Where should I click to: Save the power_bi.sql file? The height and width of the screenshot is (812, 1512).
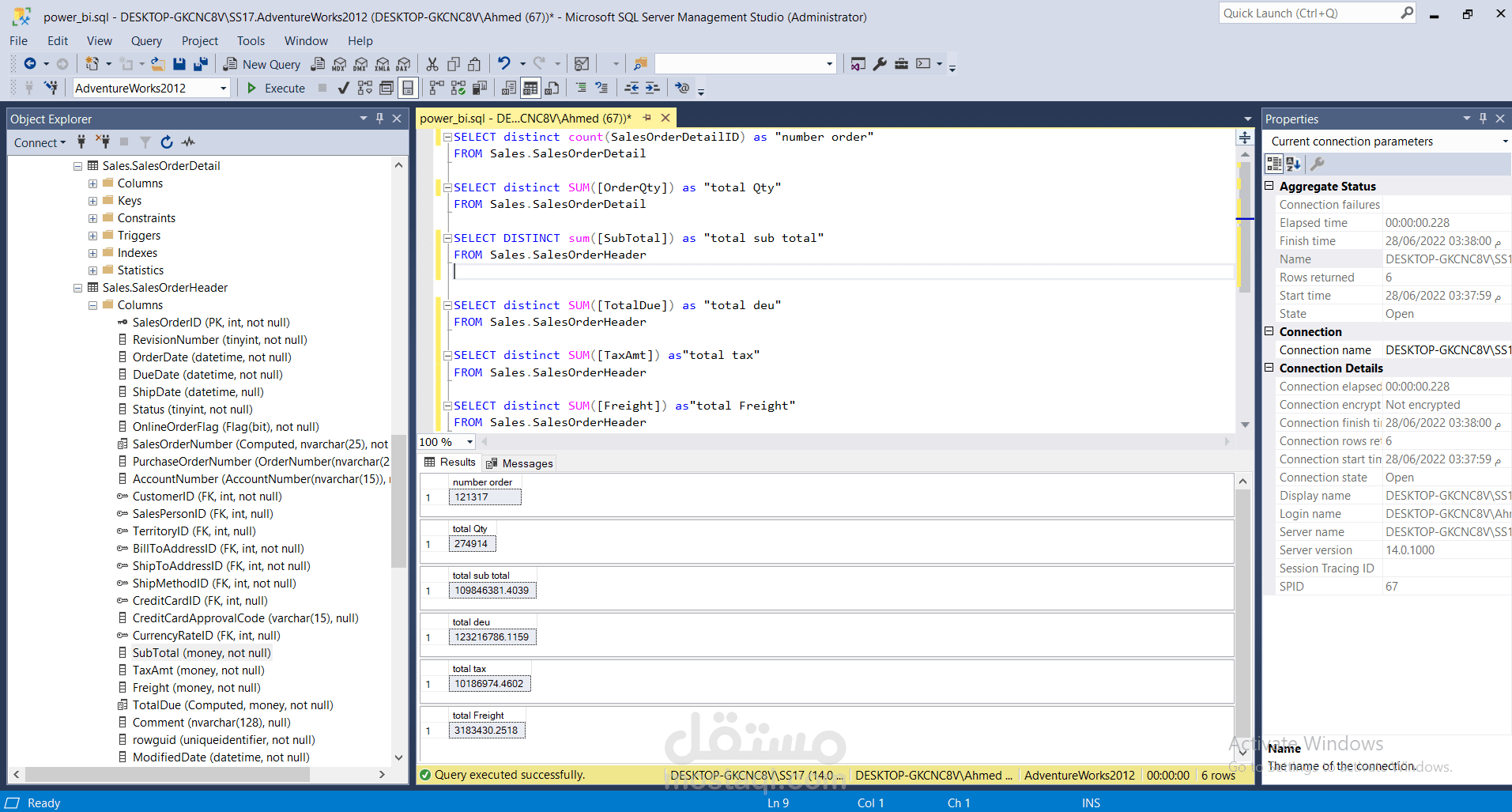[x=179, y=64]
